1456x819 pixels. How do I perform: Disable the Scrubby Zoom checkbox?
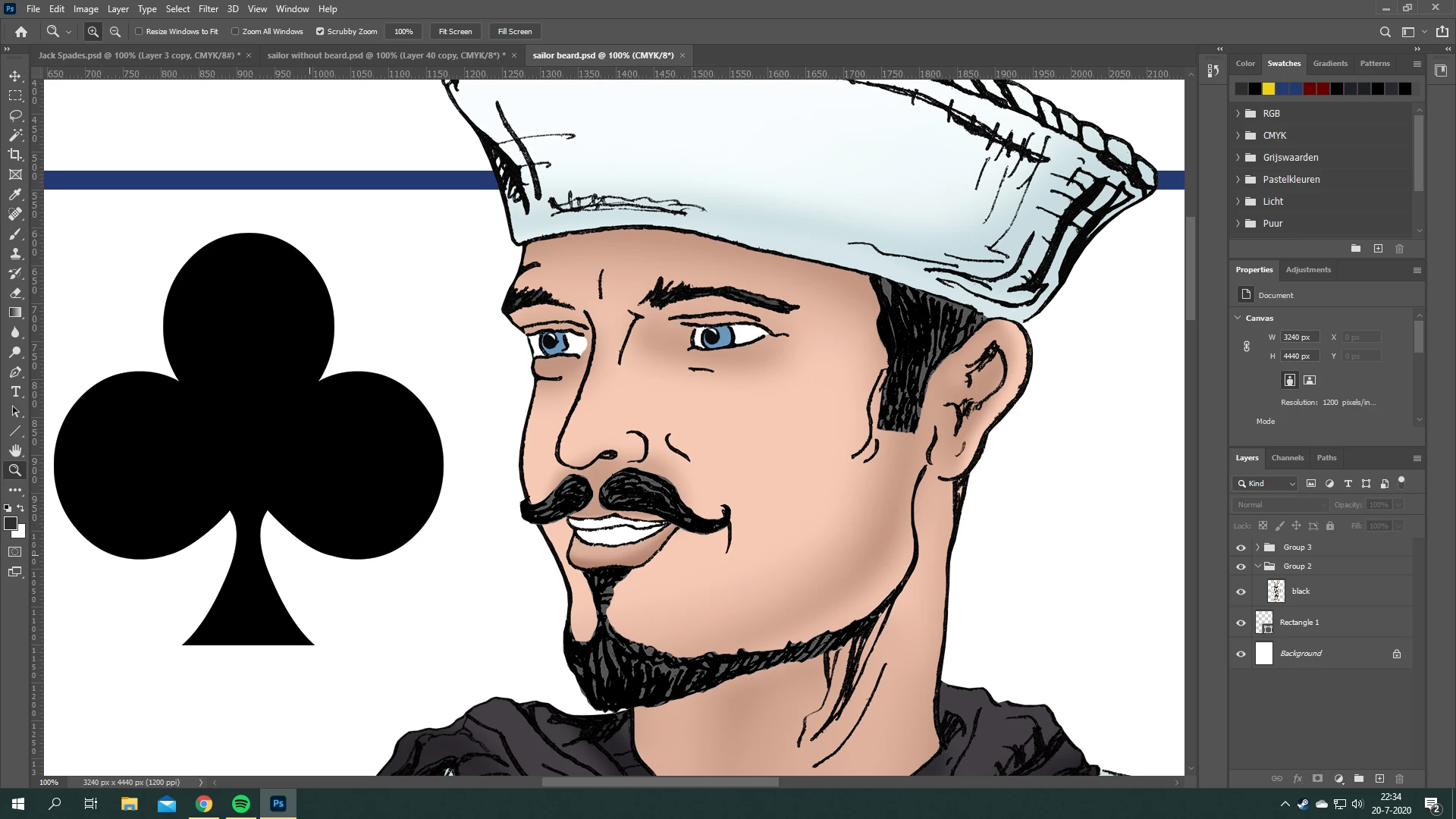point(320,32)
